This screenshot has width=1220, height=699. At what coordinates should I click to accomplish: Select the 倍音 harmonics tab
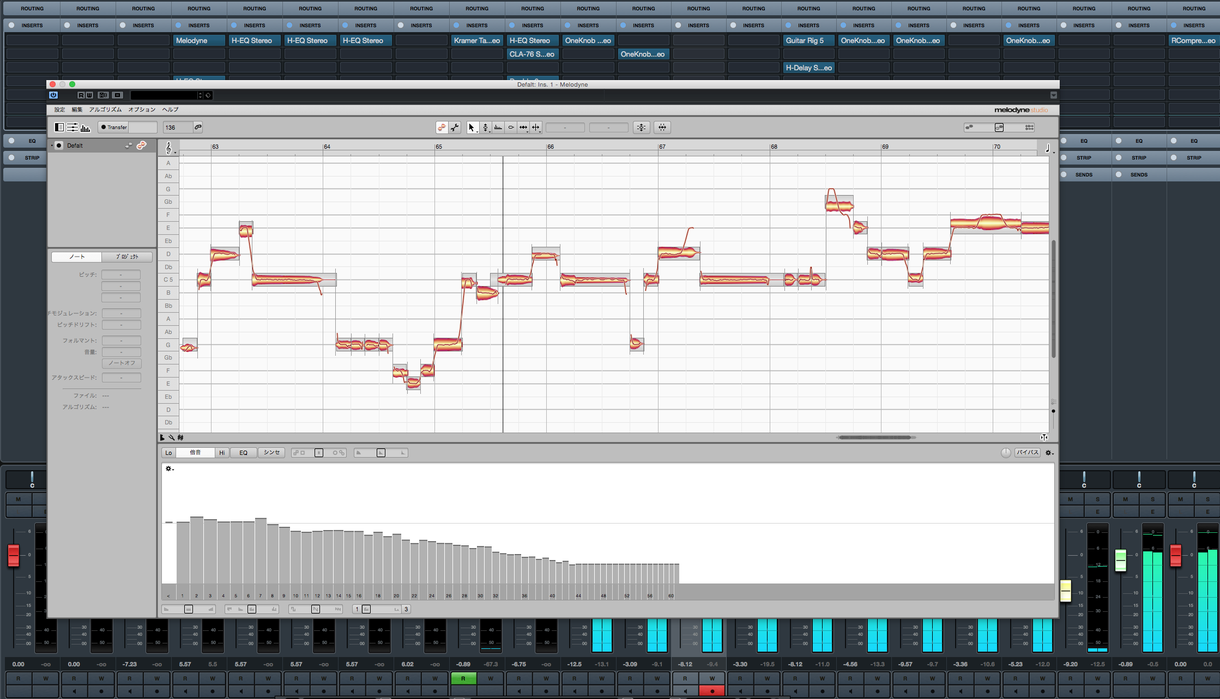tap(196, 453)
